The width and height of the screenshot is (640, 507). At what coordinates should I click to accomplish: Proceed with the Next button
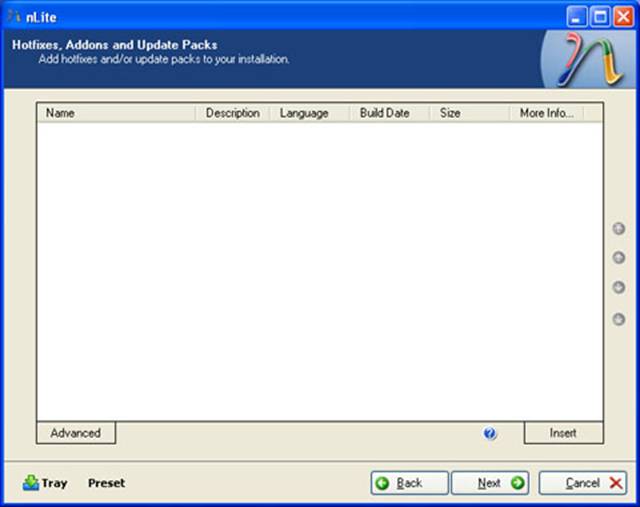coord(489,483)
